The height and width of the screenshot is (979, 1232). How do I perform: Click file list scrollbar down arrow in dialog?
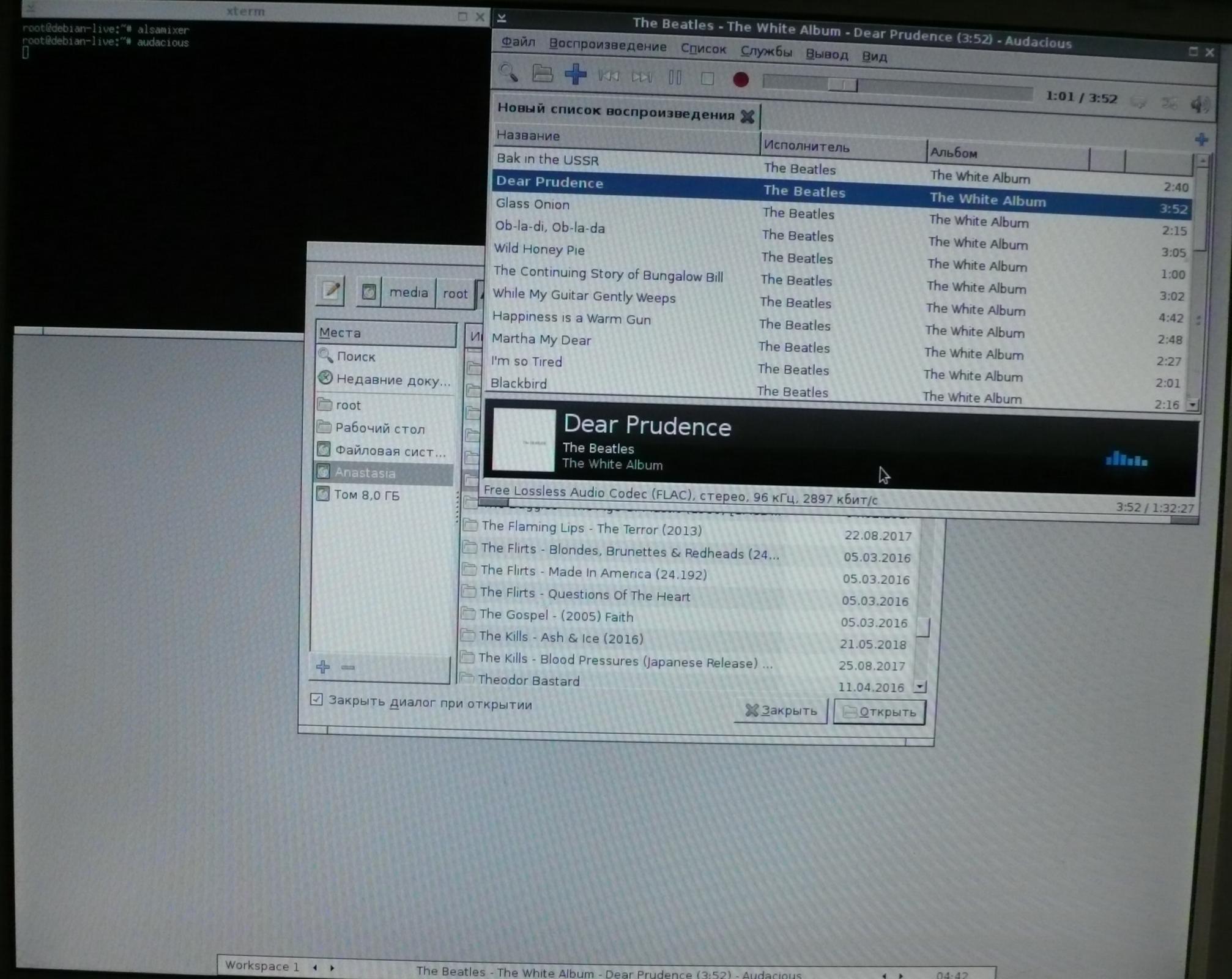(x=920, y=687)
